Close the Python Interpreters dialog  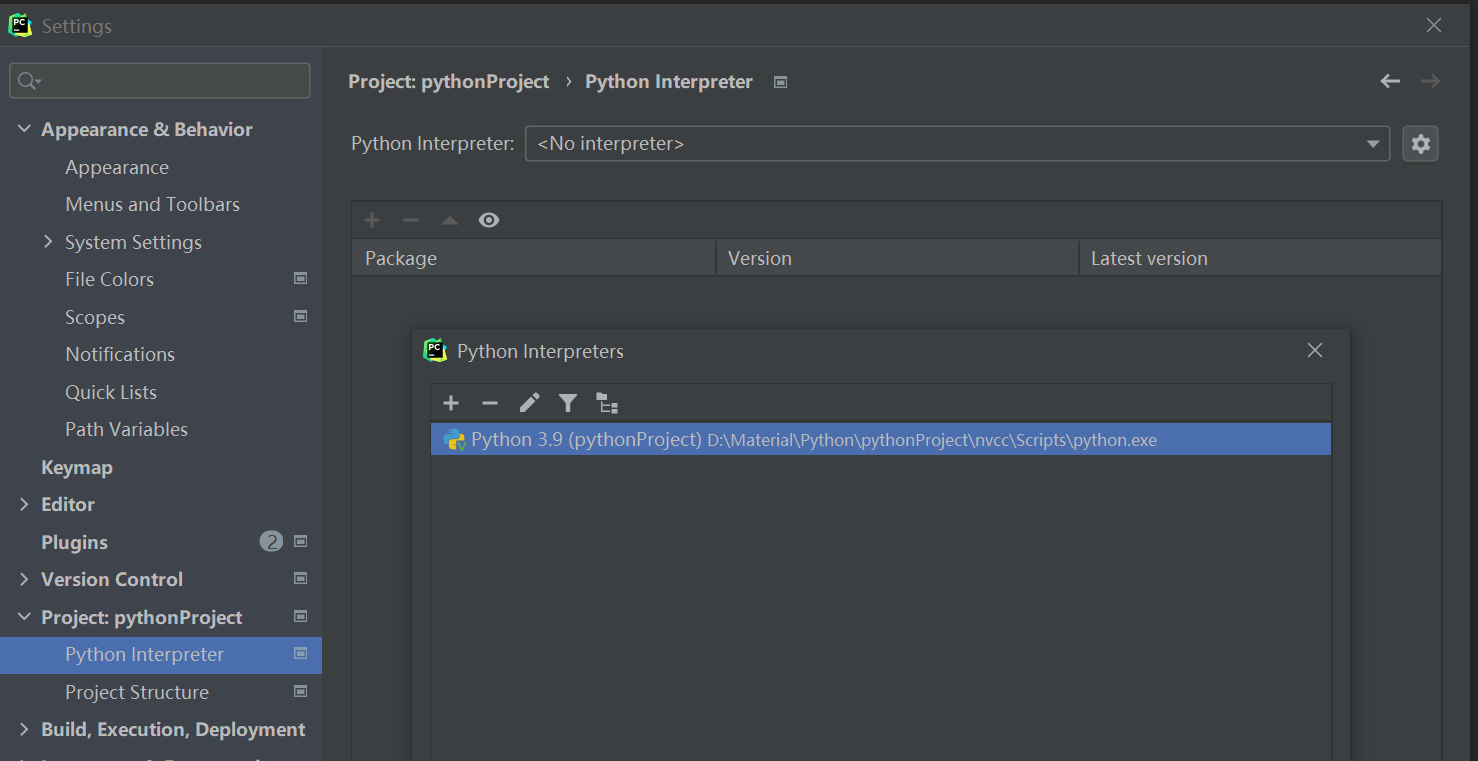(1315, 350)
